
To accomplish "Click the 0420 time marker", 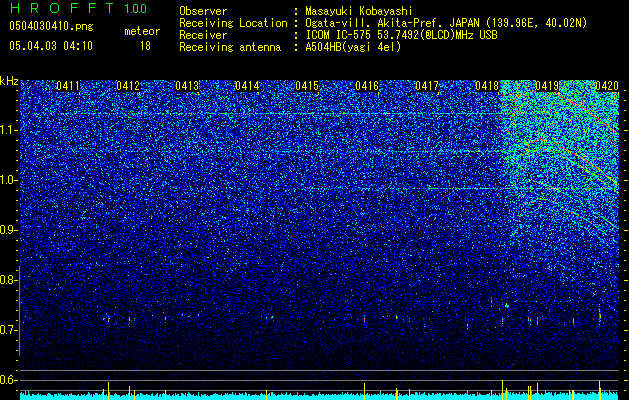I will (607, 86).
